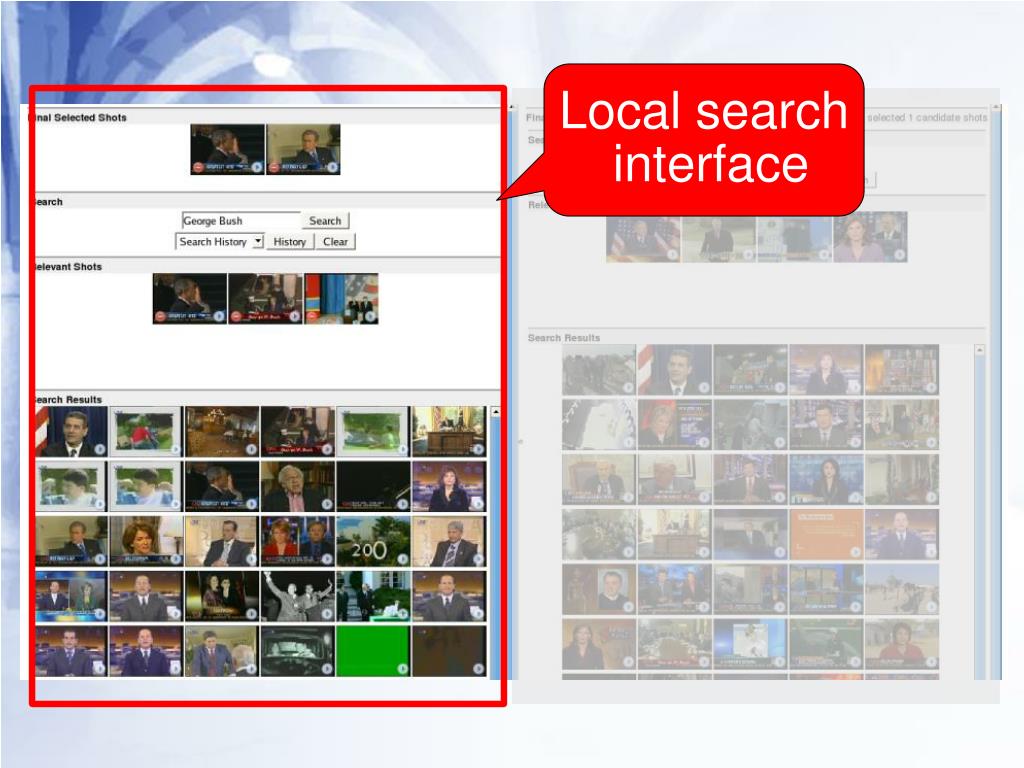Play the black-and-white waving men result
The height and width of the screenshot is (768, 1024).
(327, 614)
